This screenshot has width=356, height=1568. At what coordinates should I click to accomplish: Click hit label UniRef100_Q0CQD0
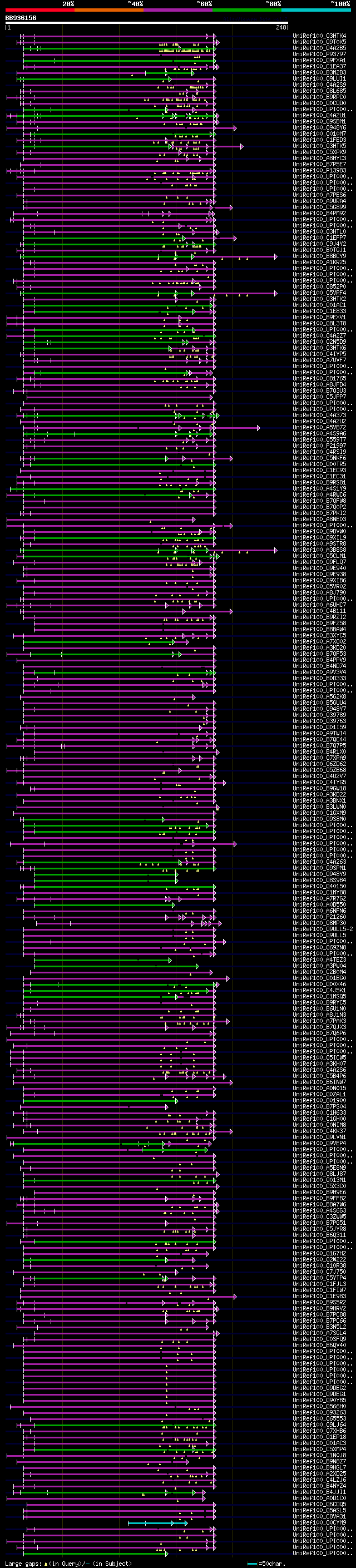(x=319, y=103)
